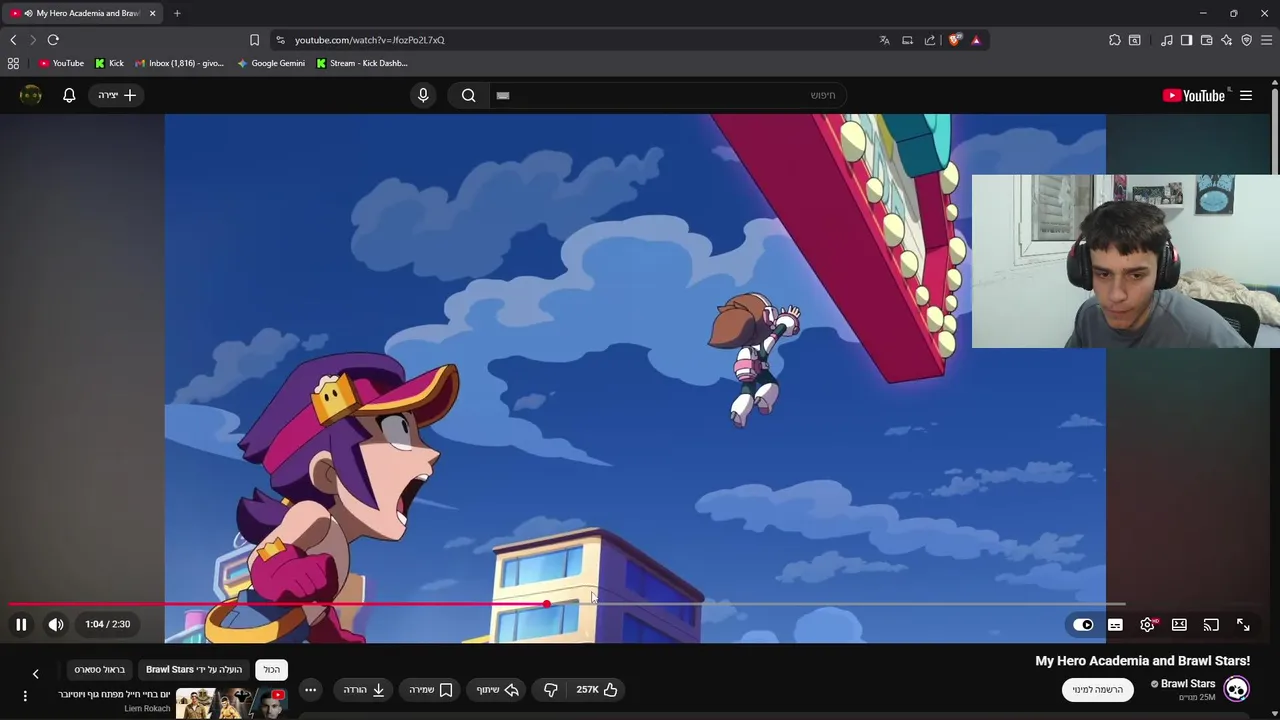Open the browser extensions puzzle icon
Screen dimensions: 1280x720
(x=1115, y=40)
